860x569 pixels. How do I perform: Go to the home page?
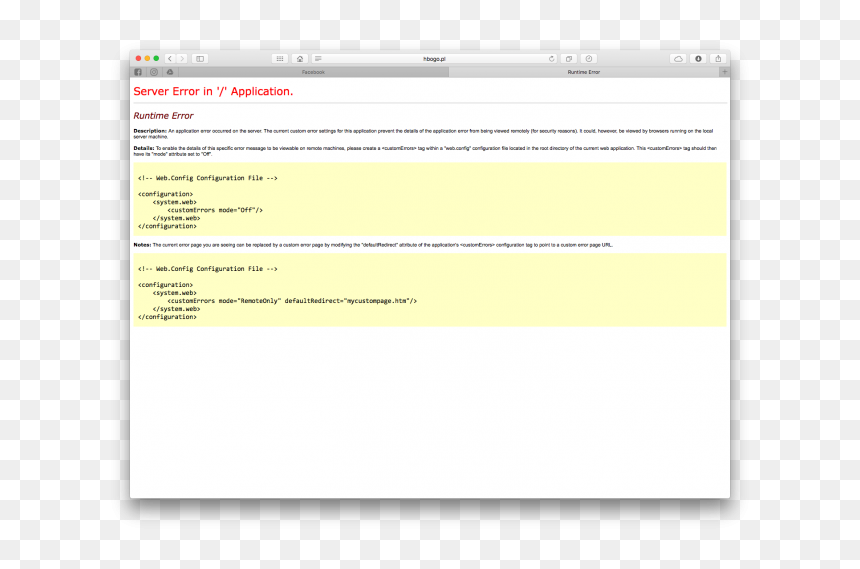(299, 59)
